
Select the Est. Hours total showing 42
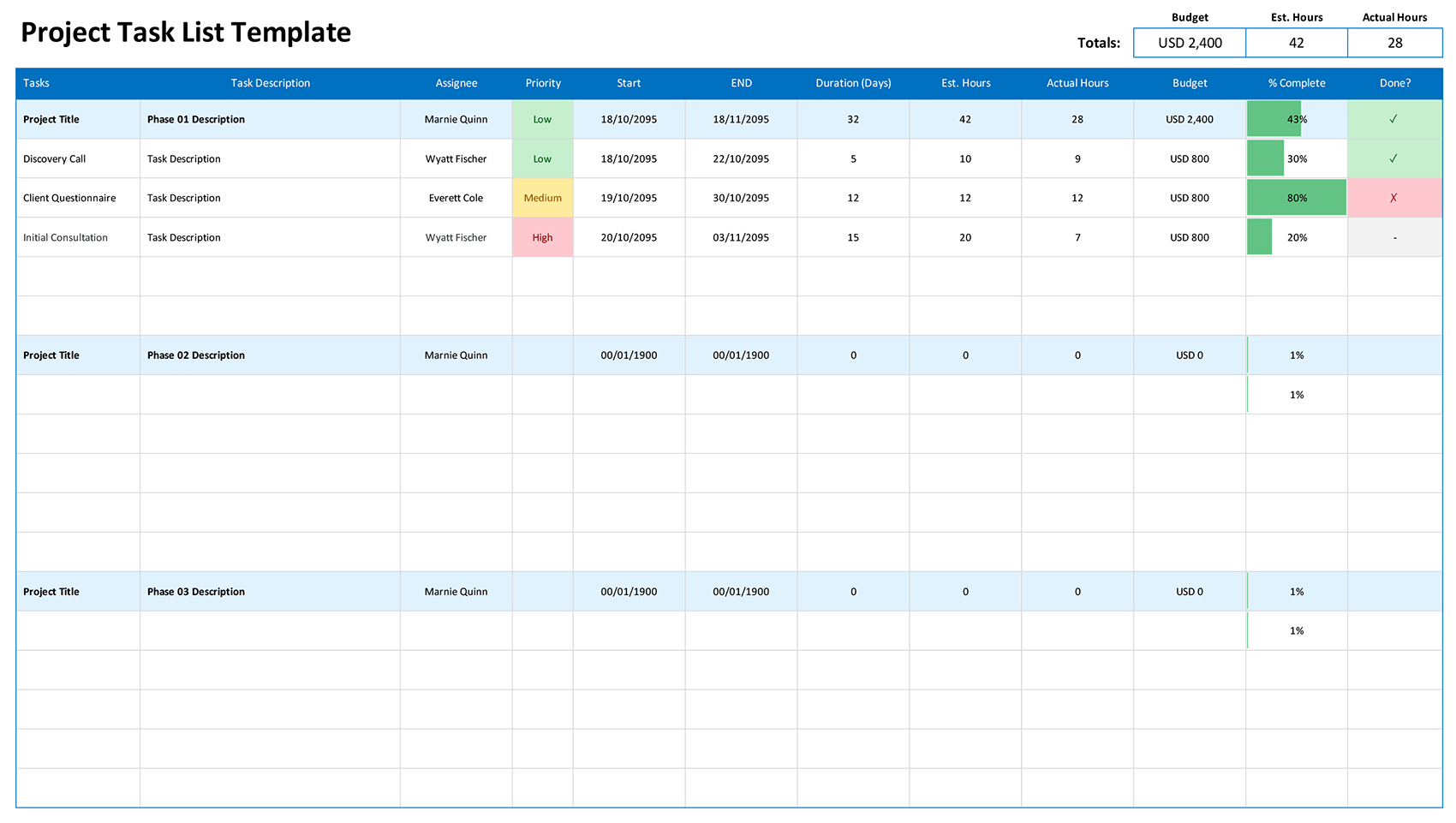pyautogui.click(x=1296, y=42)
